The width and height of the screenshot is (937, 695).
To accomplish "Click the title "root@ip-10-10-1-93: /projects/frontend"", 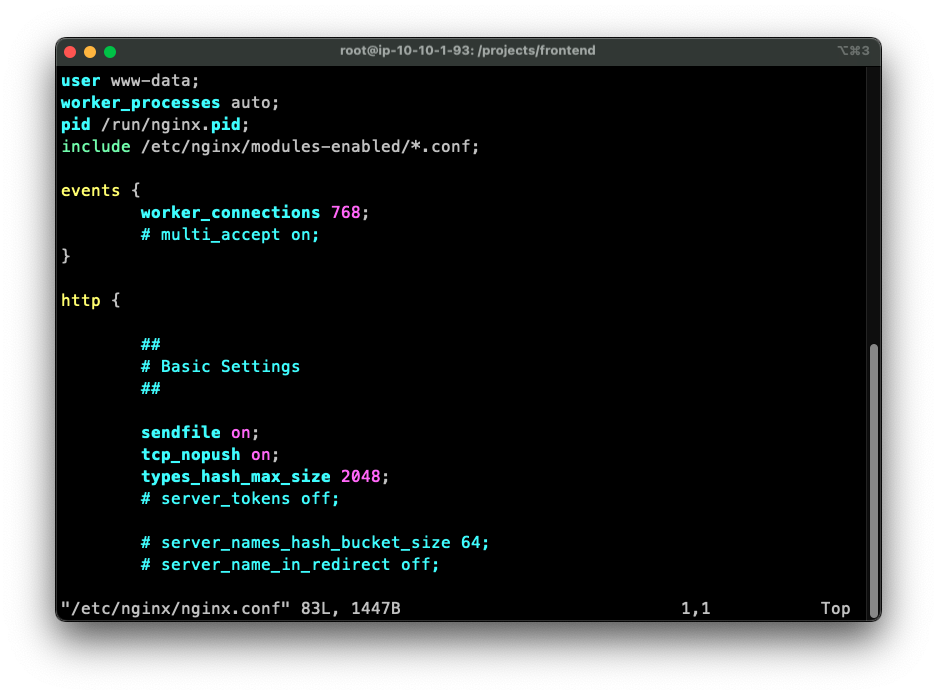I will click(x=470, y=50).
